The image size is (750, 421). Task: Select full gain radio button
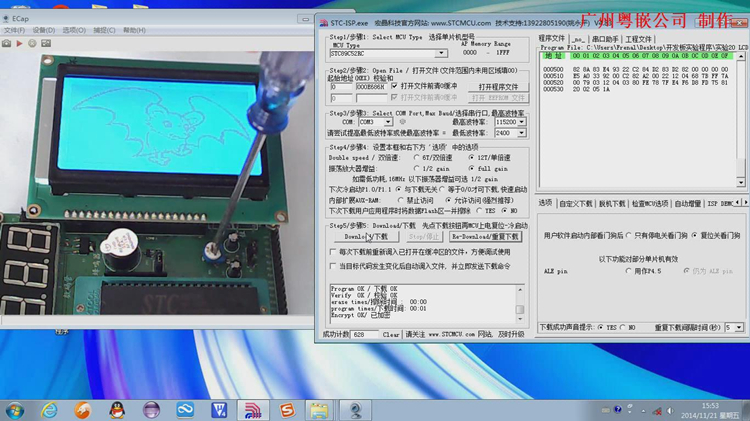[472, 168]
